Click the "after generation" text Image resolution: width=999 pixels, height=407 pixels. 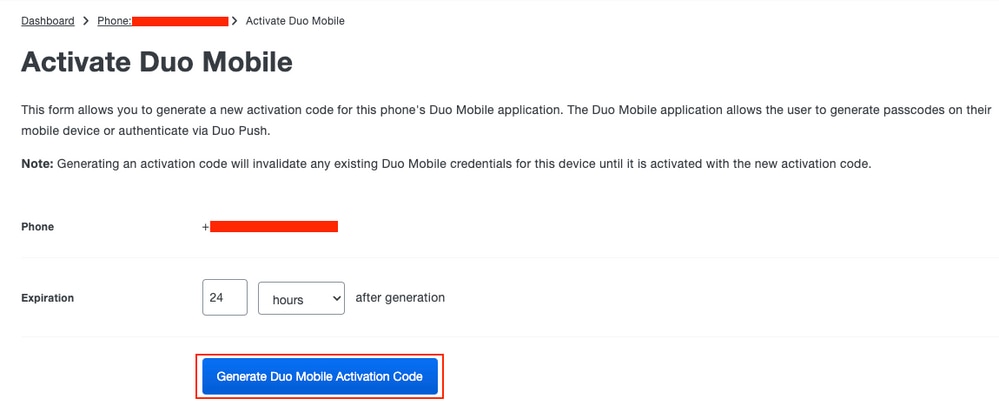[400, 297]
